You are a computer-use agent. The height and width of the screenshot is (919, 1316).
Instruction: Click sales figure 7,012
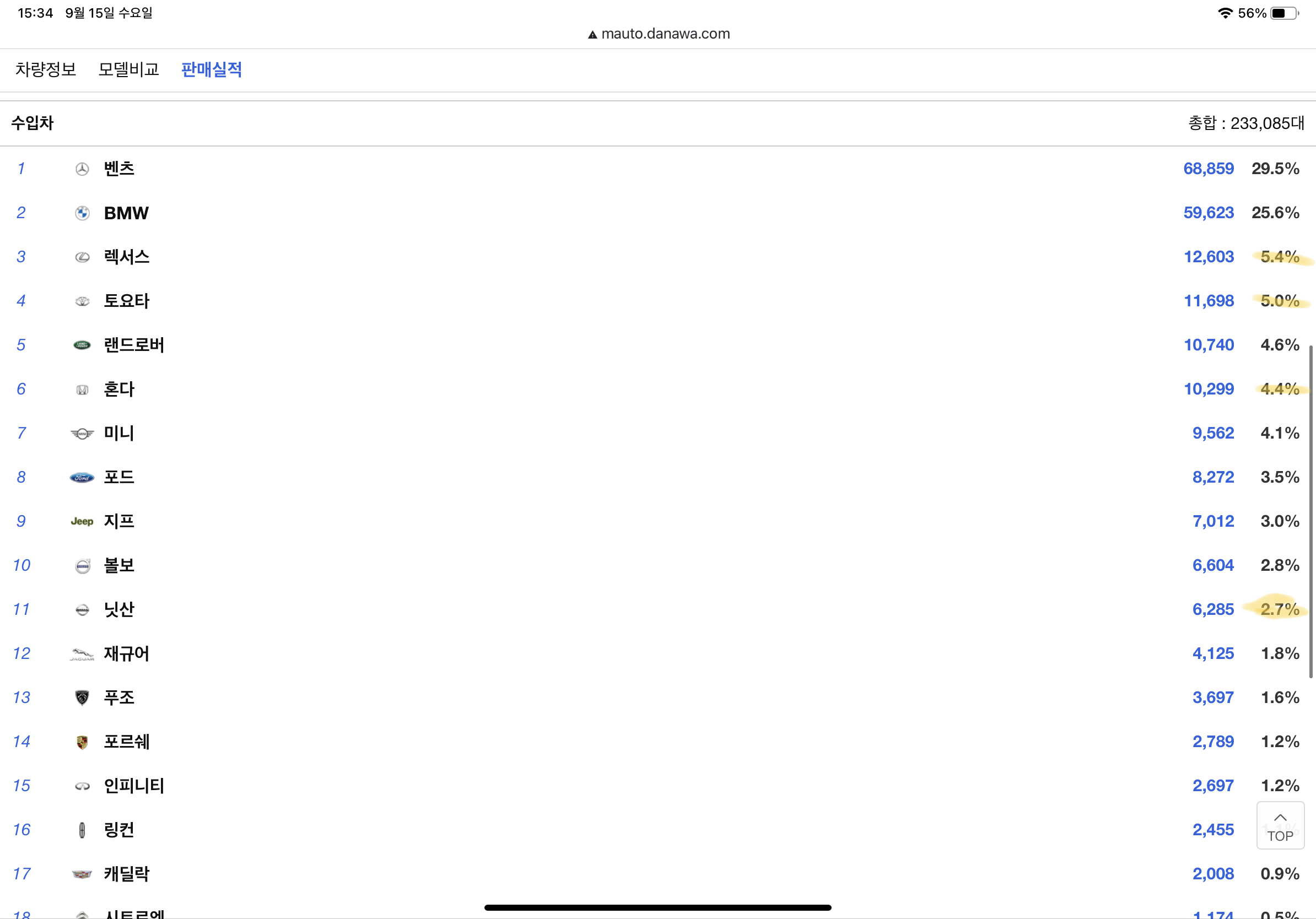pyautogui.click(x=1213, y=521)
